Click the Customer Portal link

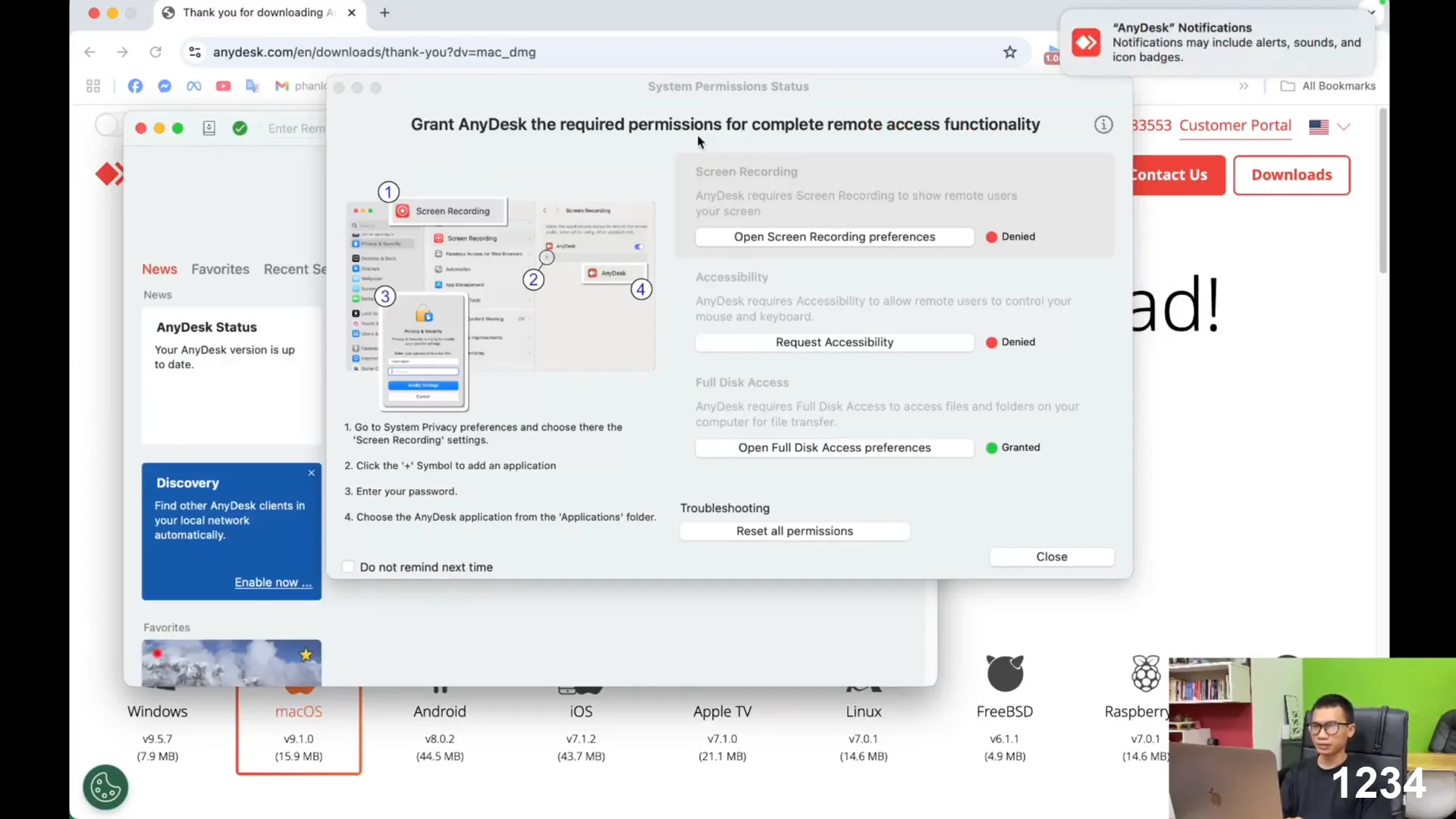point(1235,125)
